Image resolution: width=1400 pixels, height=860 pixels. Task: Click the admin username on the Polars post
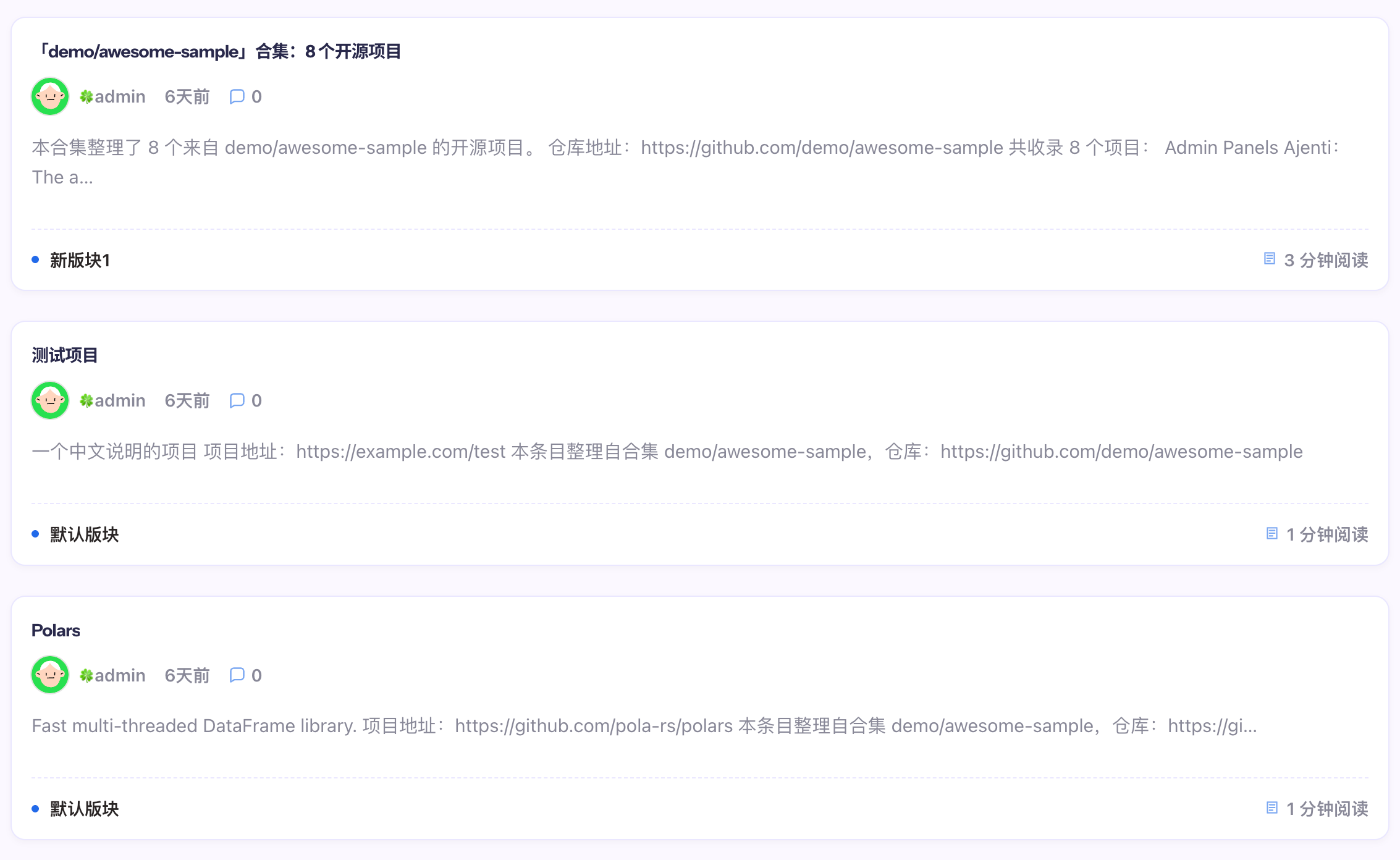(120, 675)
